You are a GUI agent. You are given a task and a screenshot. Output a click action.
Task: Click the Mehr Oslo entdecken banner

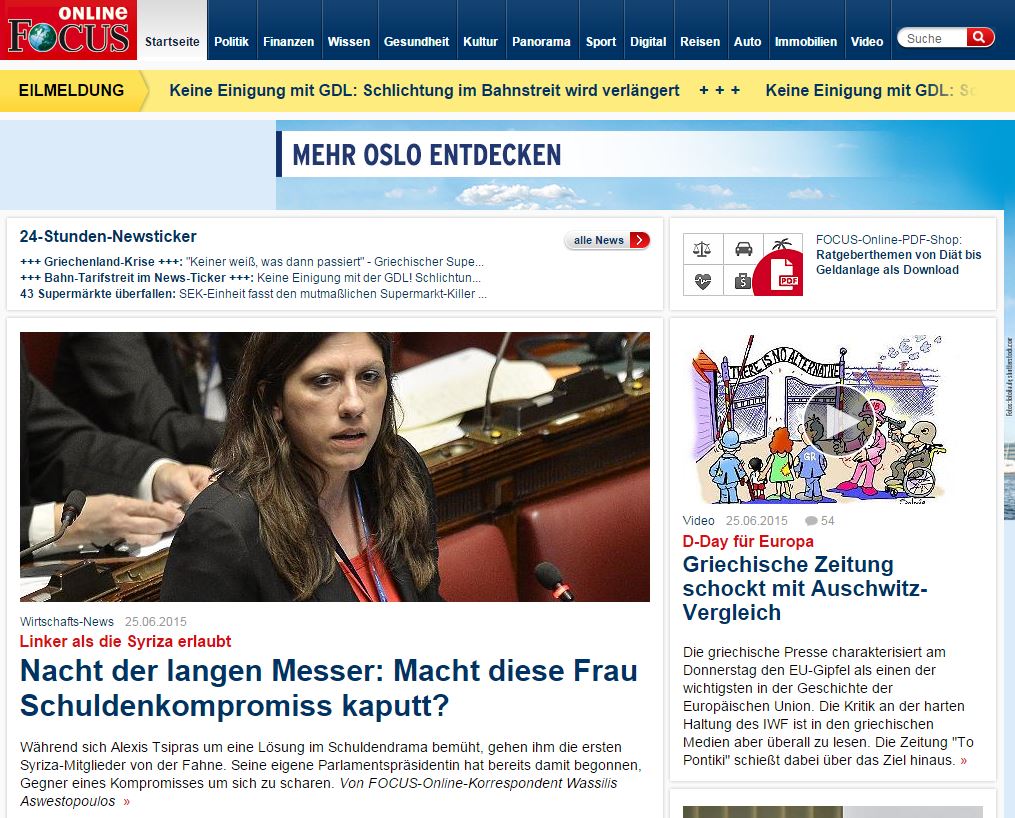pyautogui.click(x=645, y=165)
